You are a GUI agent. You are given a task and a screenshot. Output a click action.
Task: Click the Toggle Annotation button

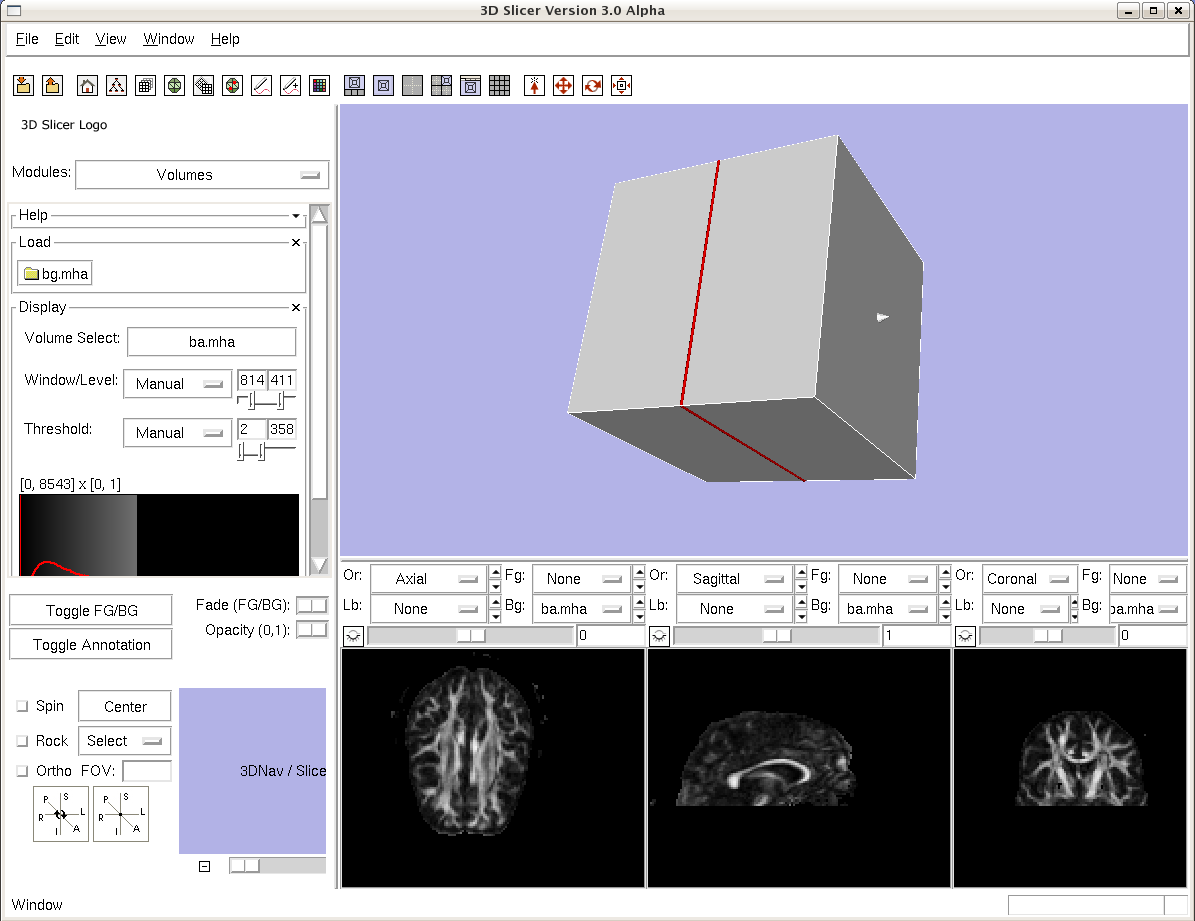91,645
